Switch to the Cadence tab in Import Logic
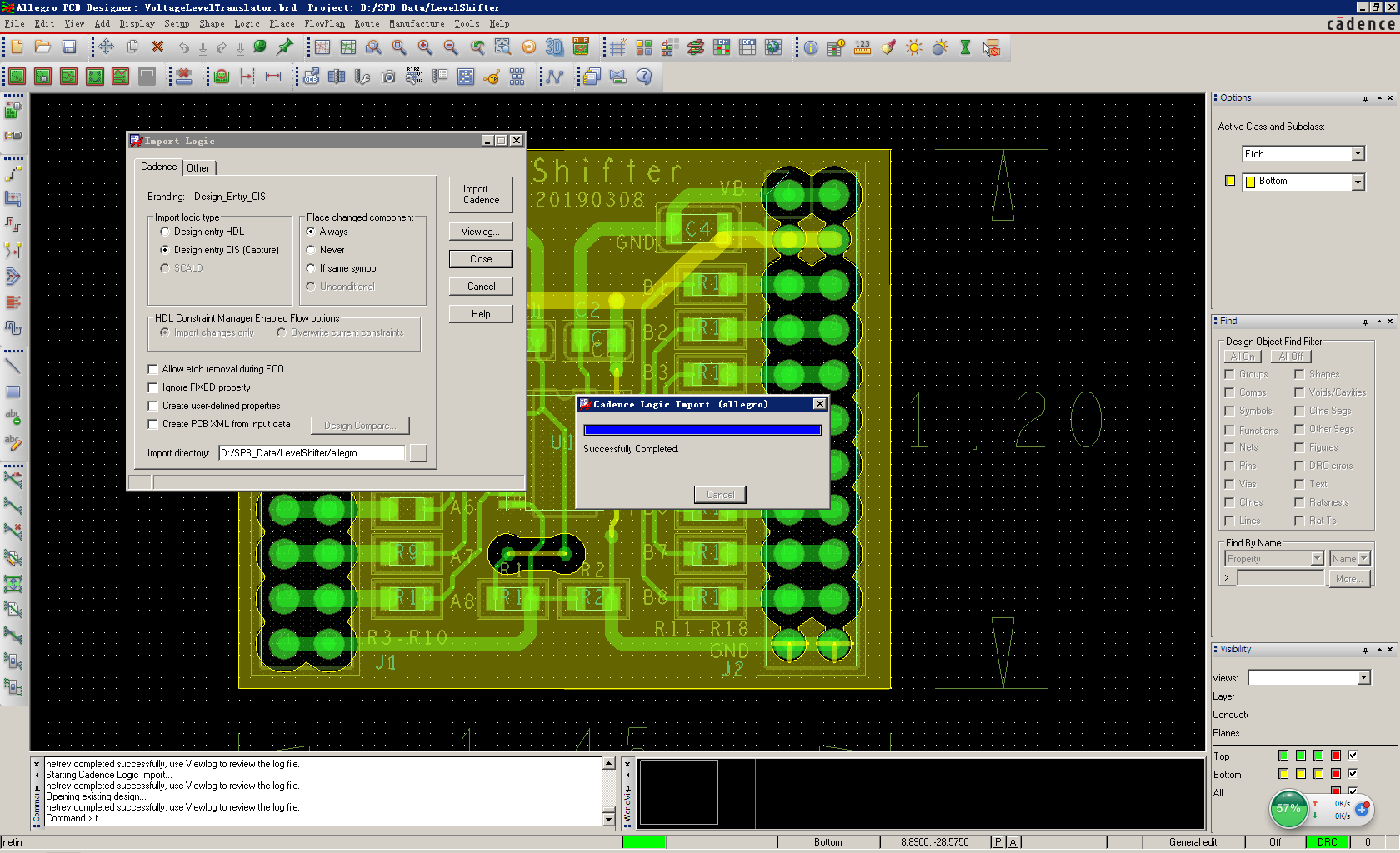 (158, 167)
